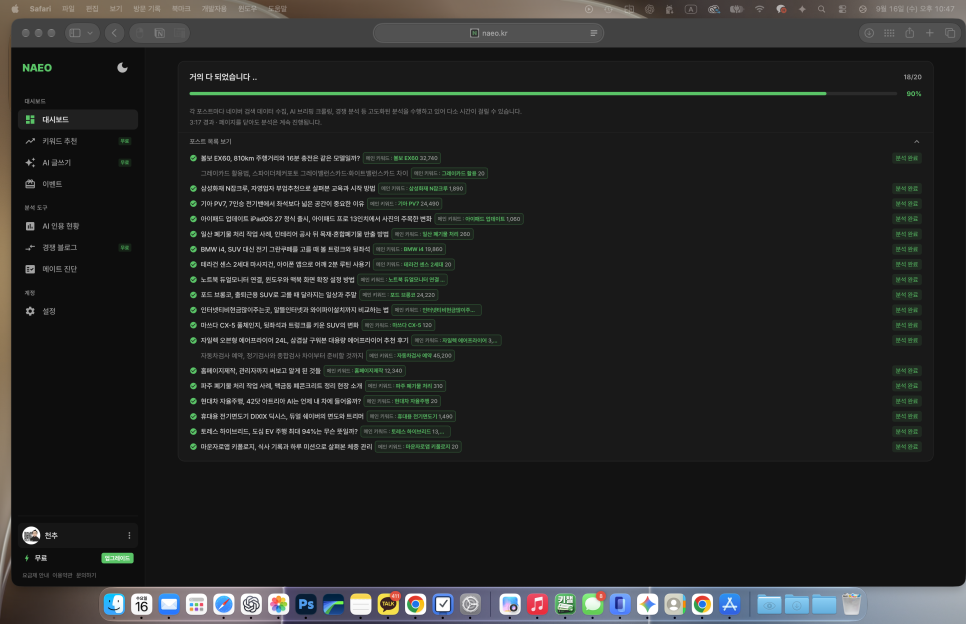Click the Safari share icon
This screenshot has height=624, width=966.
pos(909,33)
